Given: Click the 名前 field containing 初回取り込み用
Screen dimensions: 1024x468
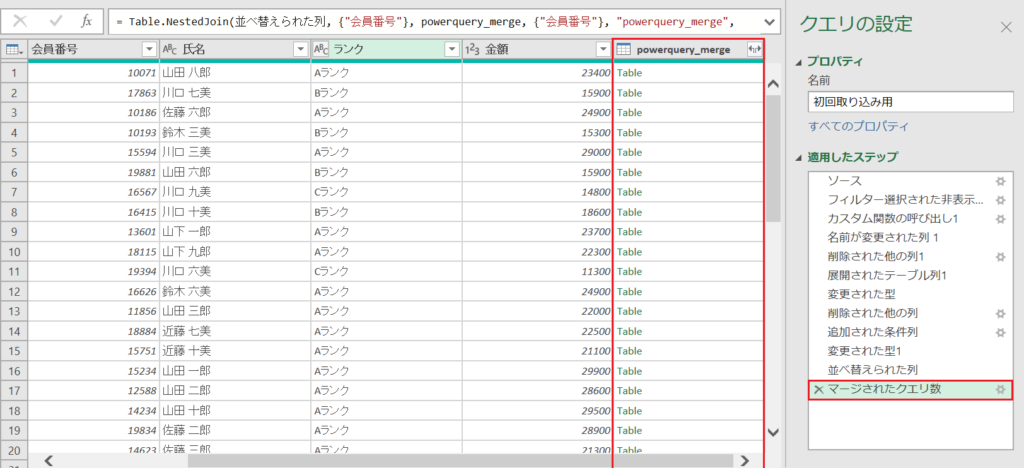Looking at the screenshot, I should [910, 102].
